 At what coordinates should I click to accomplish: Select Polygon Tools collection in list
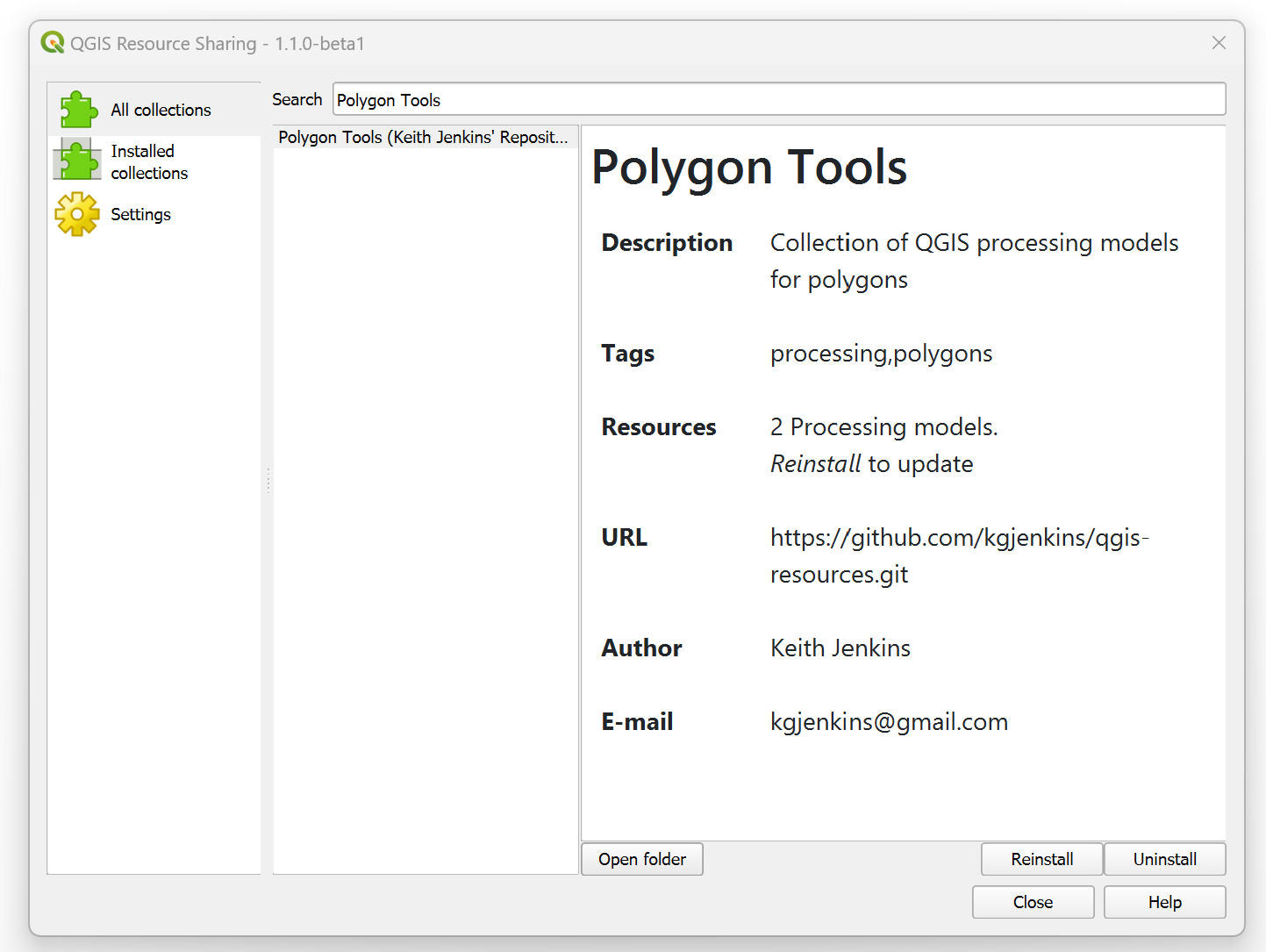point(425,137)
